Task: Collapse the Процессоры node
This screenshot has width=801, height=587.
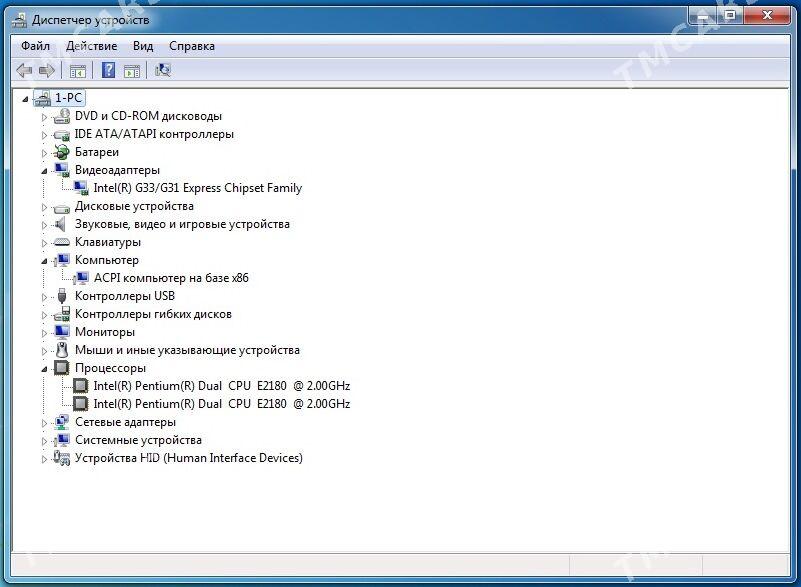Action: [44, 369]
